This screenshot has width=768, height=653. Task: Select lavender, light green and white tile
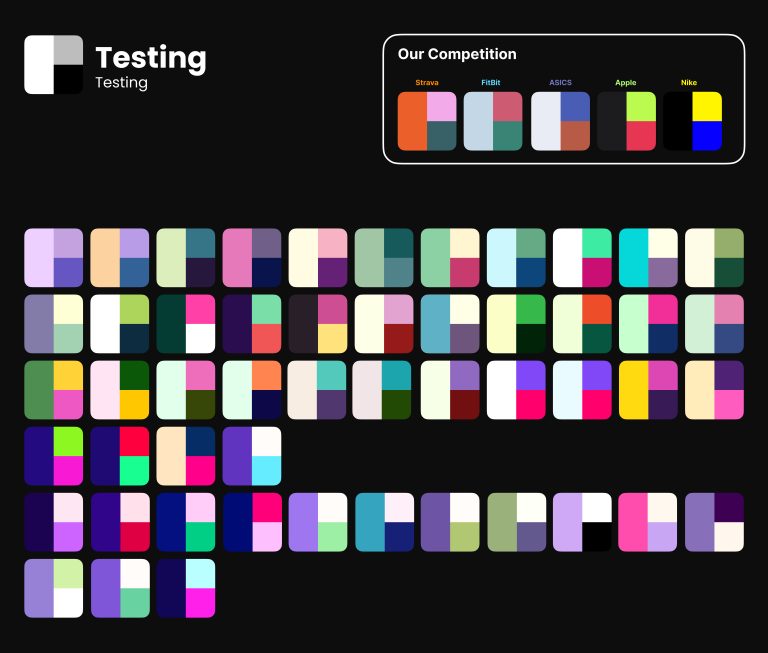53,588
